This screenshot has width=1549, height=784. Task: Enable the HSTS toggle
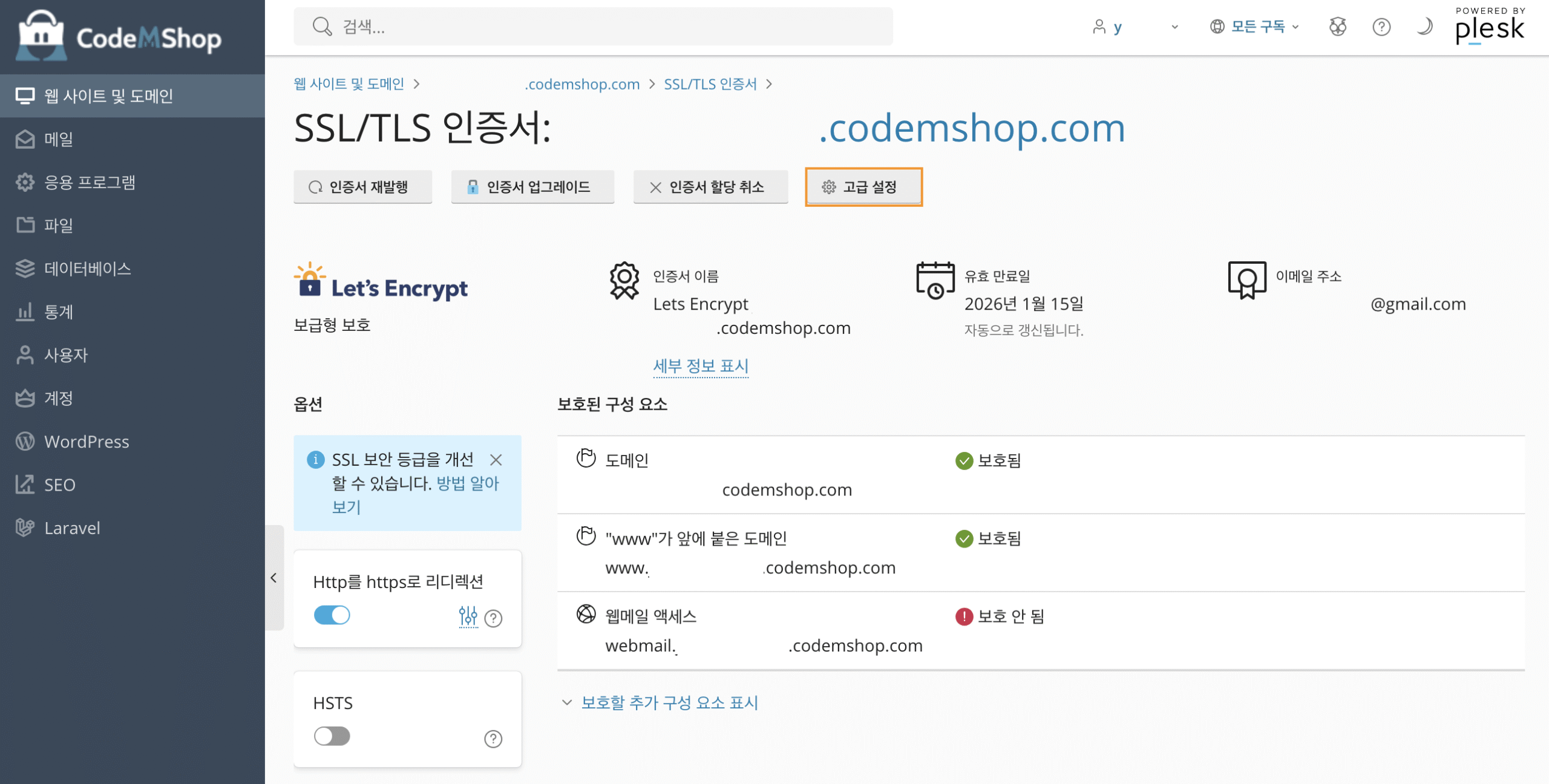[x=332, y=736]
